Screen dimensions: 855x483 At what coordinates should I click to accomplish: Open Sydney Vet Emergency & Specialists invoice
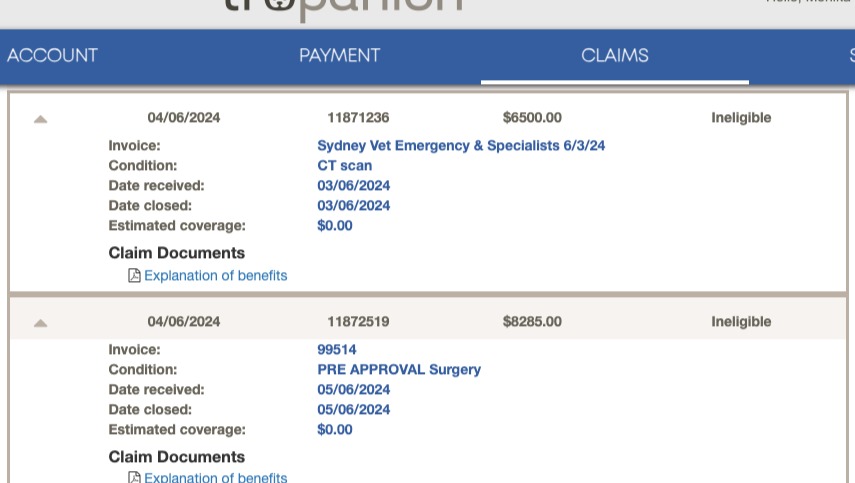tap(461, 146)
